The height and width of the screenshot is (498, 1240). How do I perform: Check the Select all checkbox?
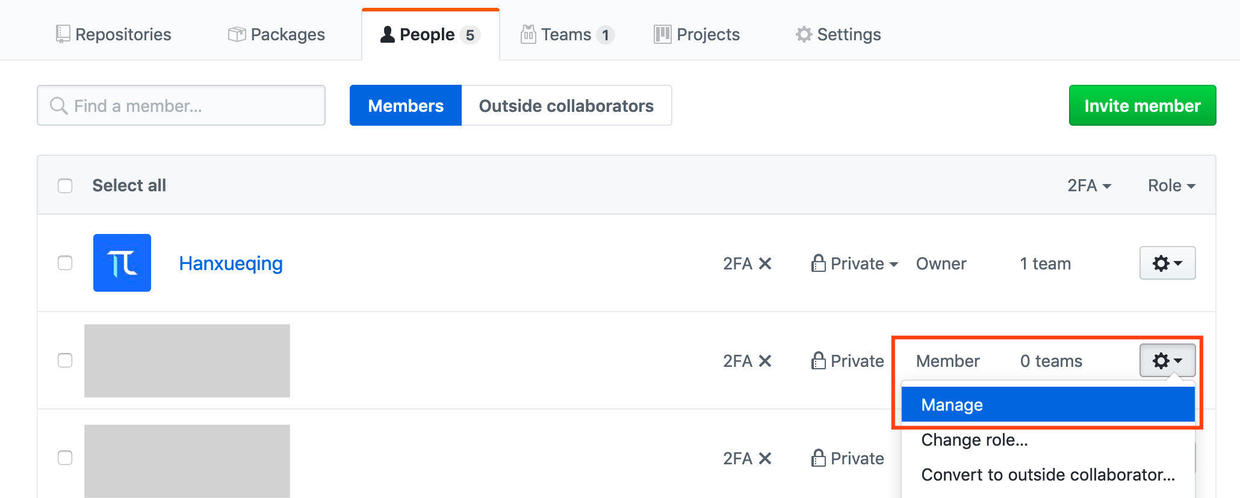pyautogui.click(x=65, y=186)
